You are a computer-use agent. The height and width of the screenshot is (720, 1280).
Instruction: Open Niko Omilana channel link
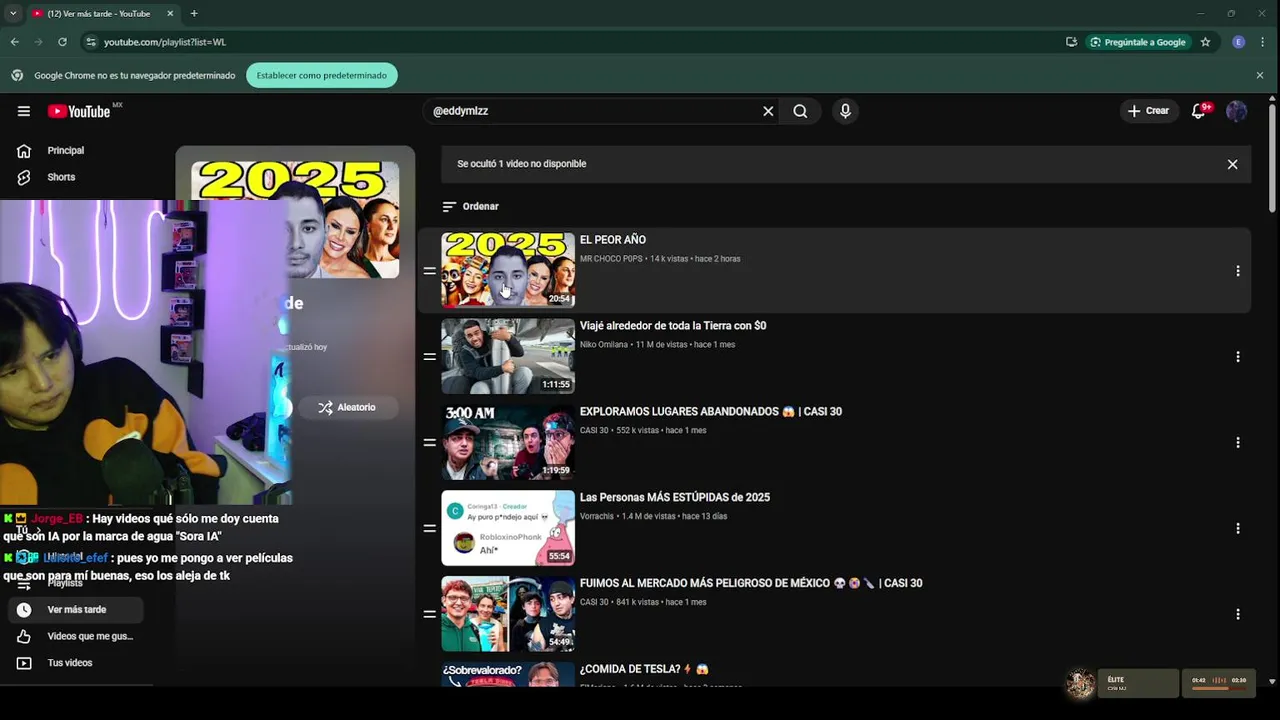point(604,345)
